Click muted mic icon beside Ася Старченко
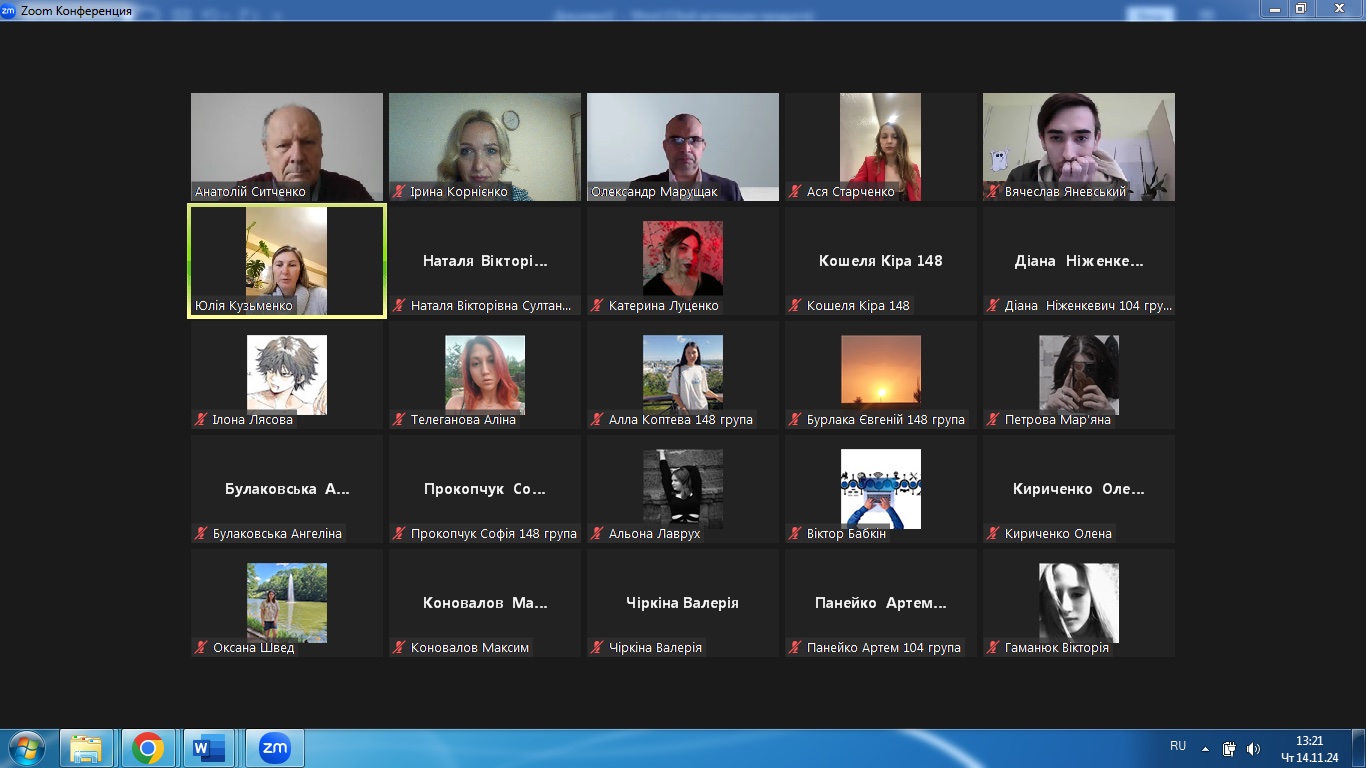Viewport: 1366px width, 768px height. tap(795, 192)
